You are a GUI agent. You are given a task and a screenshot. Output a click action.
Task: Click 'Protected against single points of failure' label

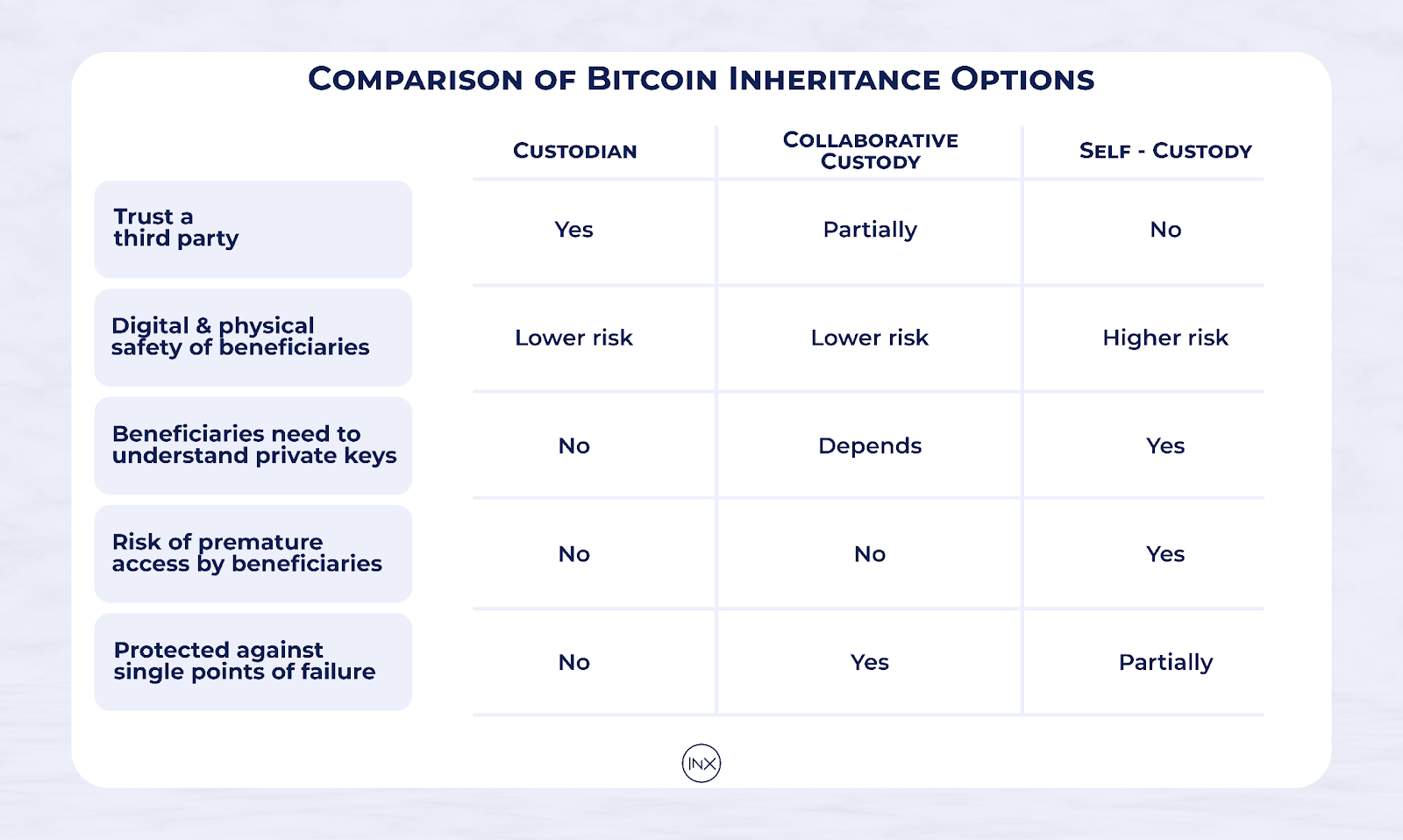pyautogui.click(x=253, y=662)
